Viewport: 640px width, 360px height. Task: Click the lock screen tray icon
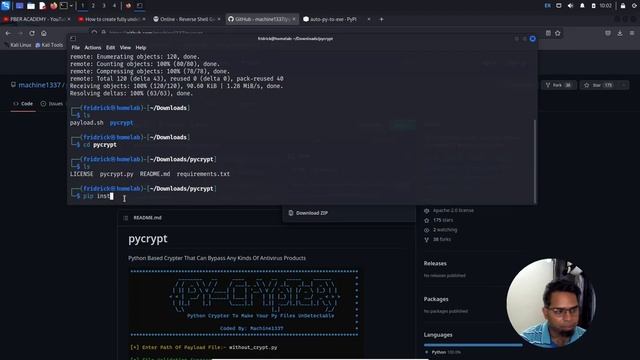(623, 6)
